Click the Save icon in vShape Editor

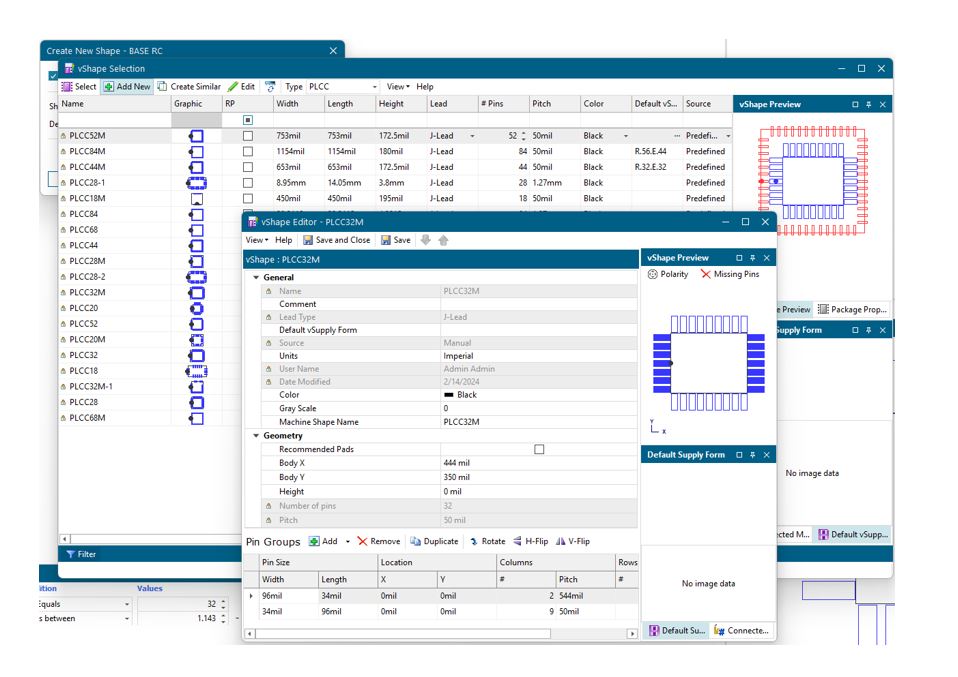tap(387, 240)
